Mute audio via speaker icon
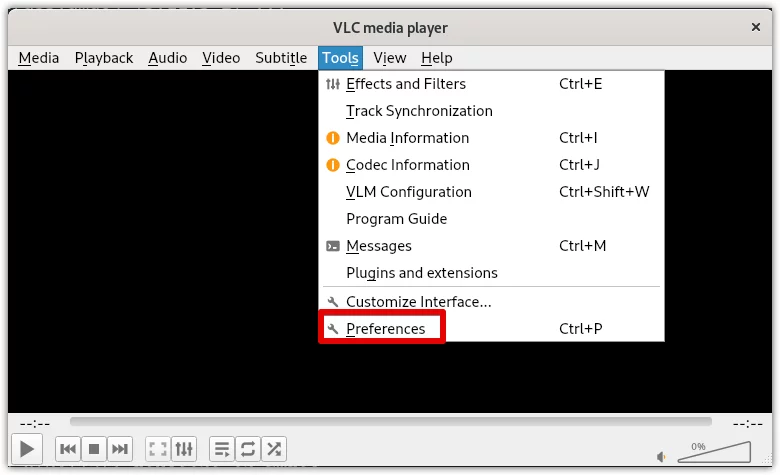 [x=661, y=456]
